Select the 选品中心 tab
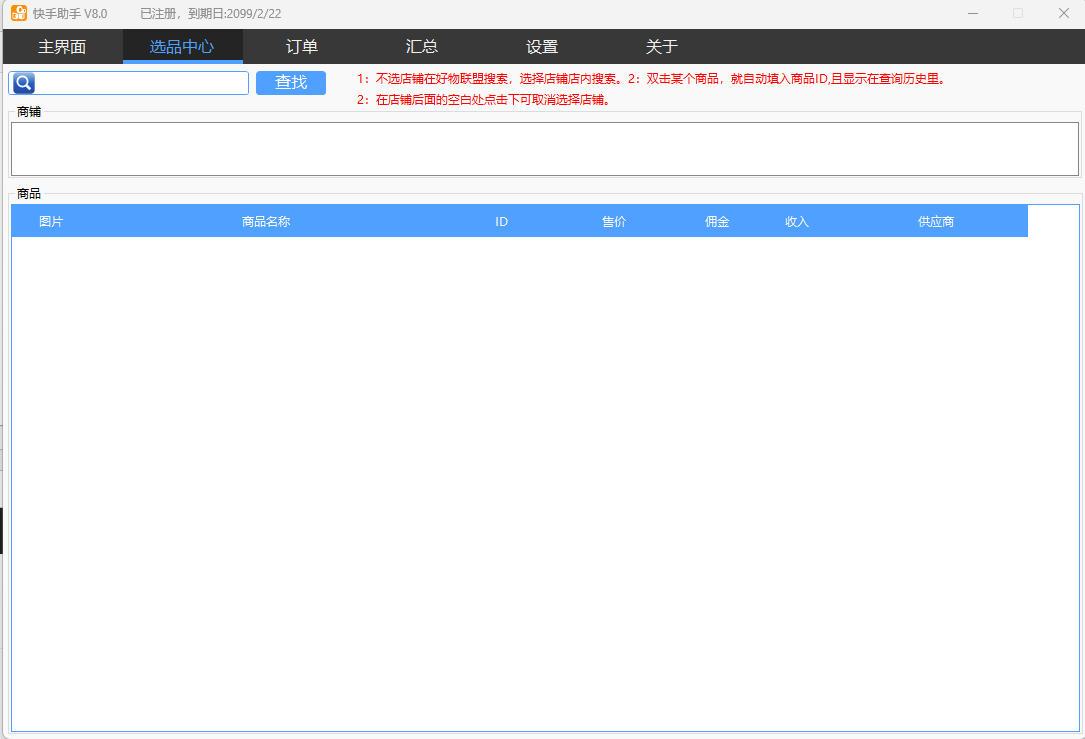 tap(182, 47)
